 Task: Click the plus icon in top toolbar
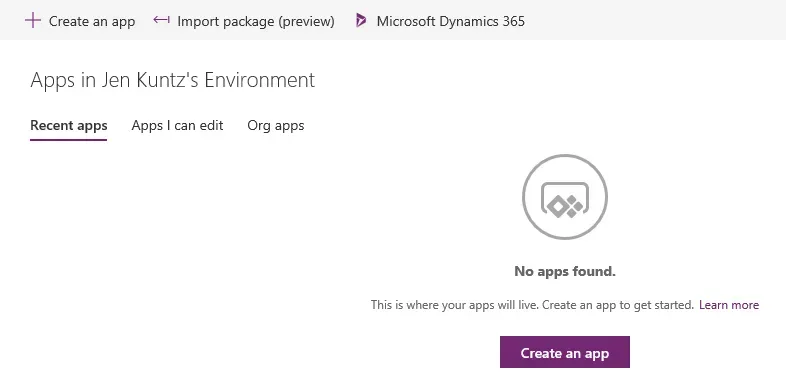coord(33,21)
